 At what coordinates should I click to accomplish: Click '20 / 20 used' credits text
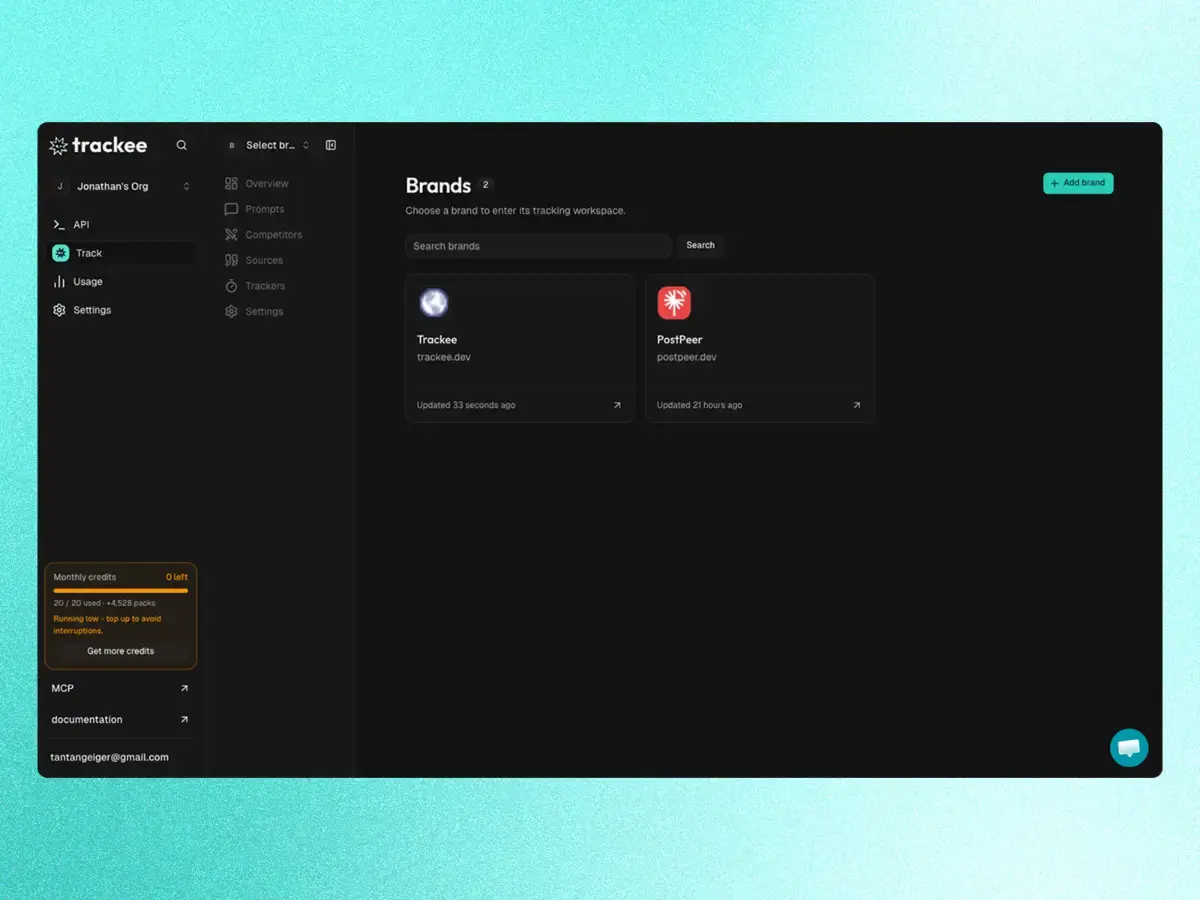tap(76, 604)
